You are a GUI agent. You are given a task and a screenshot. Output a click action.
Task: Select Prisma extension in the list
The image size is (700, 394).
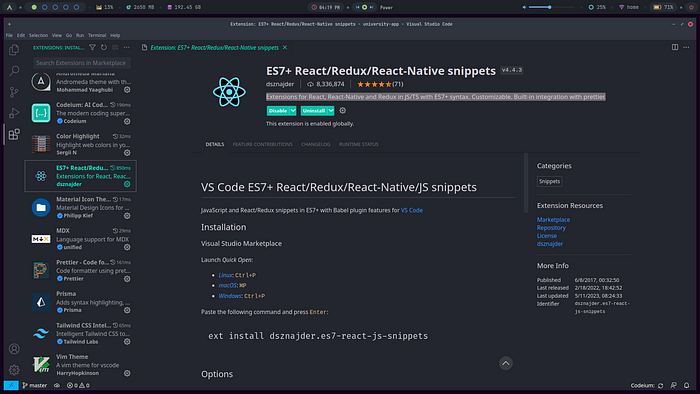tap(80, 302)
